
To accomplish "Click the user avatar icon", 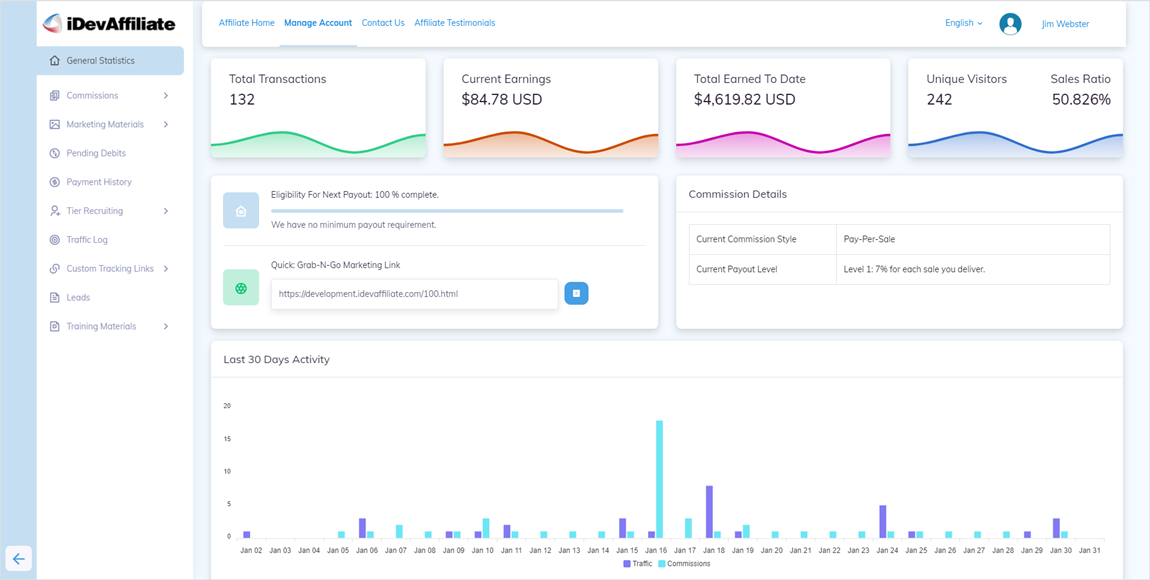I will (1010, 23).
